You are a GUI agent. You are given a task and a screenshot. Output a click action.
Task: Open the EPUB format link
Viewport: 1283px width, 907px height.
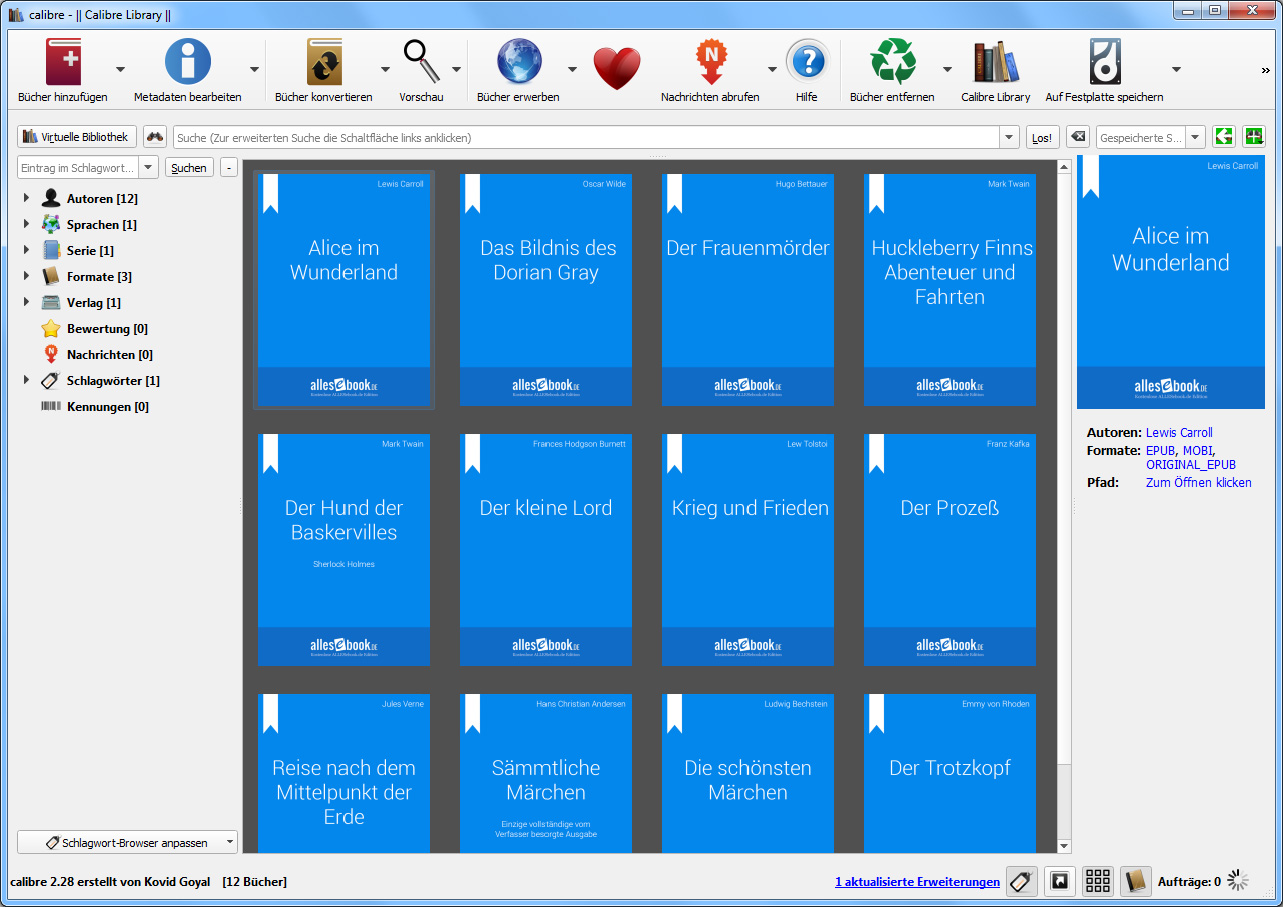1161,451
